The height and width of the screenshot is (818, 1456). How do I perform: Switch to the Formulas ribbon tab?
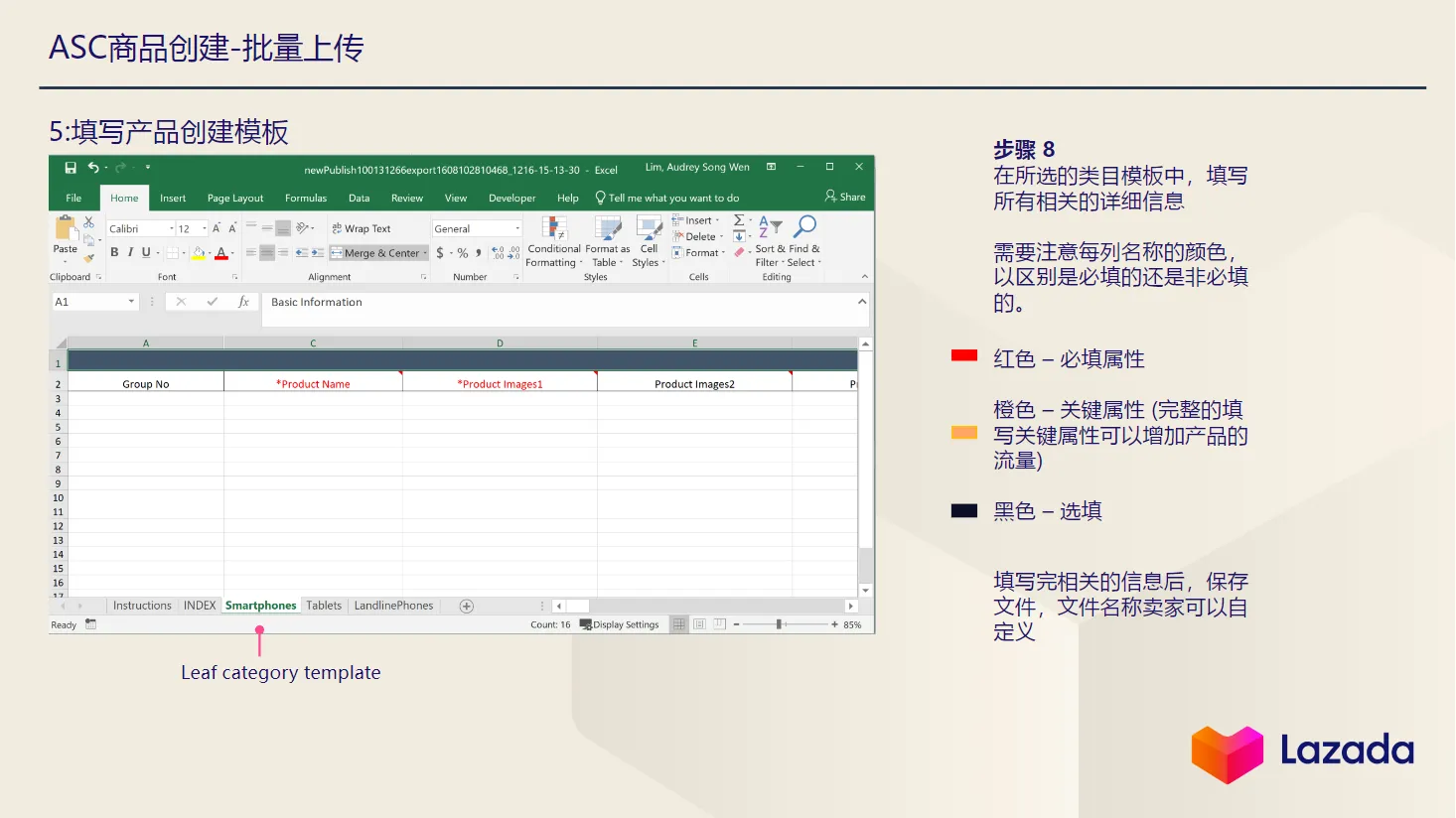point(306,198)
